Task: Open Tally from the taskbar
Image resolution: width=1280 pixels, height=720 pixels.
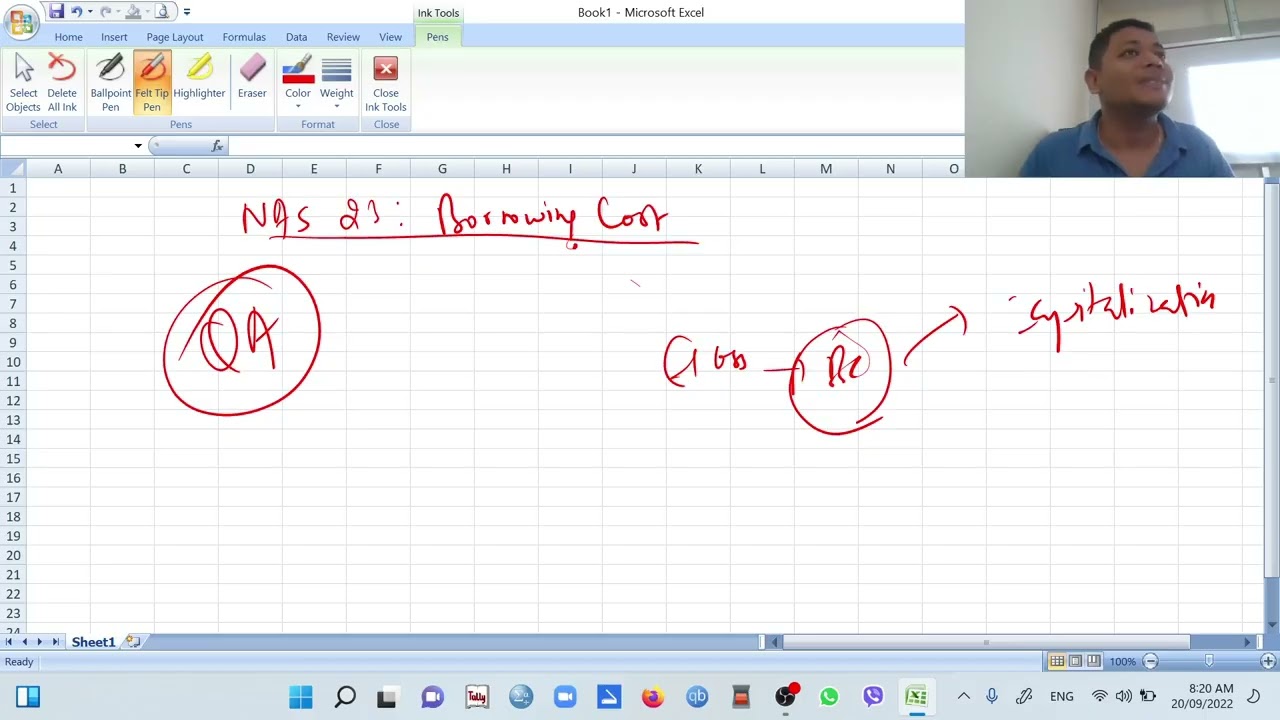Action: 477,697
